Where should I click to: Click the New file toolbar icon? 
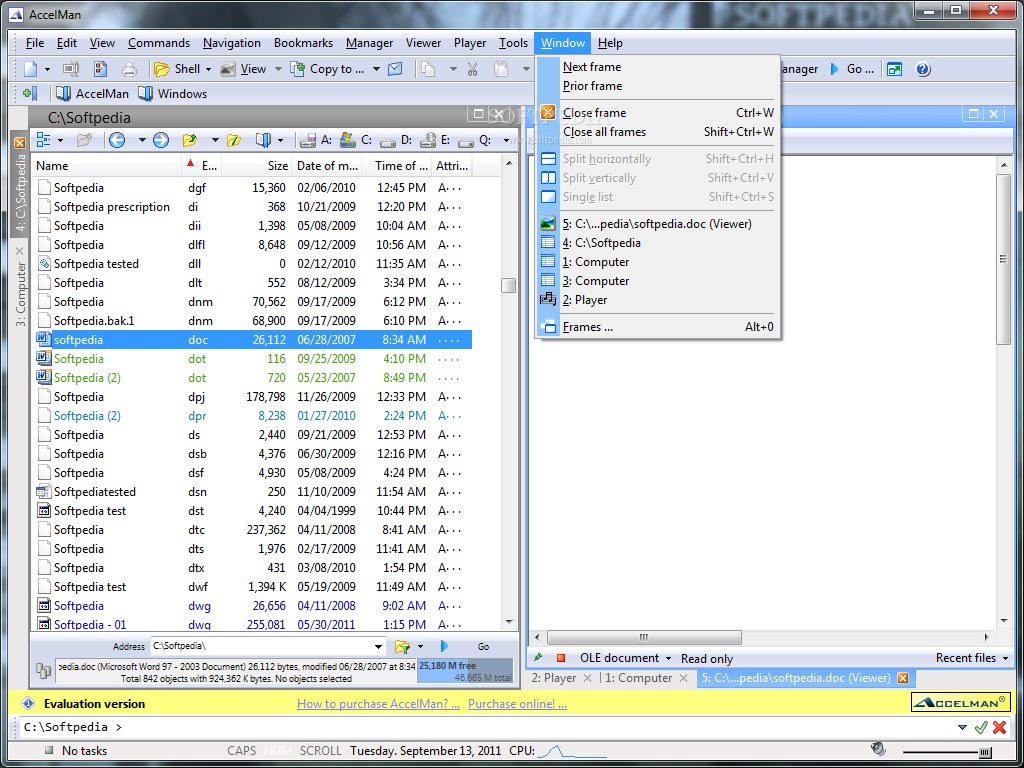pos(31,69)
